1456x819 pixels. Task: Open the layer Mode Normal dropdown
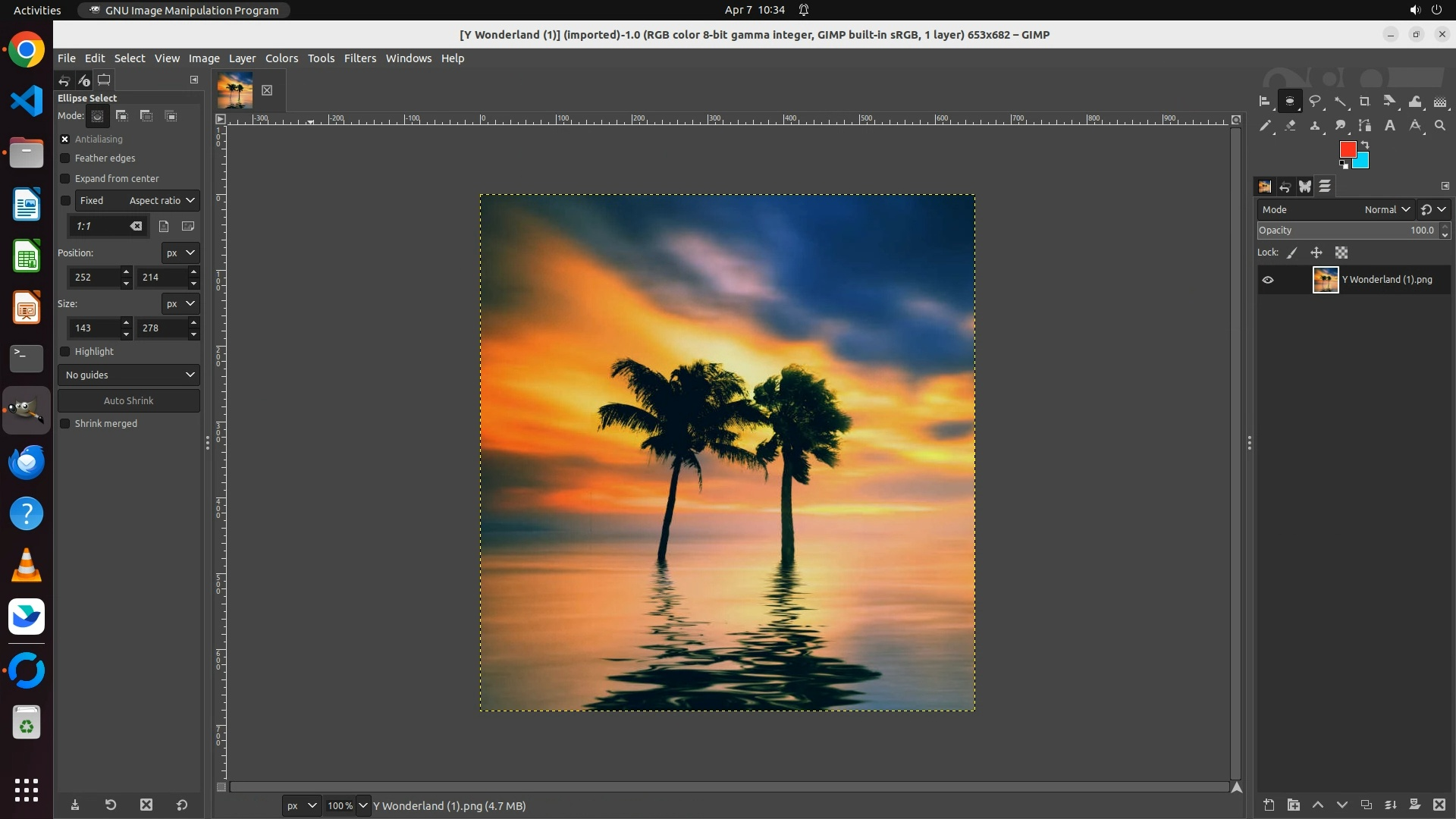tap(1386, 209)
